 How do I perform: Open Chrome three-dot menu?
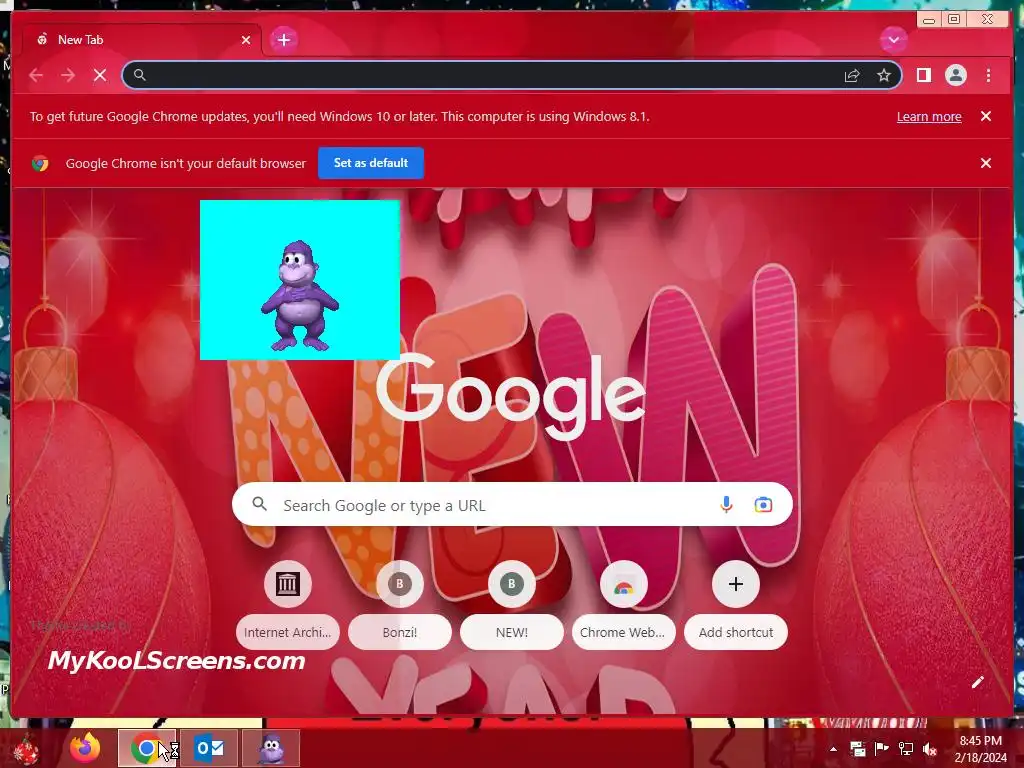click(x=988, y=75)
